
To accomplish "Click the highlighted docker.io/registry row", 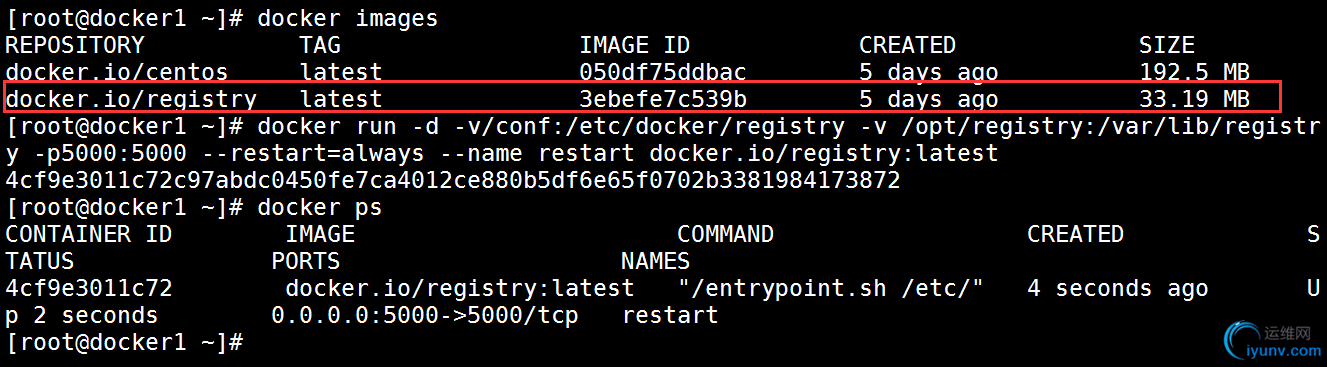I will [x=643, y=98].
